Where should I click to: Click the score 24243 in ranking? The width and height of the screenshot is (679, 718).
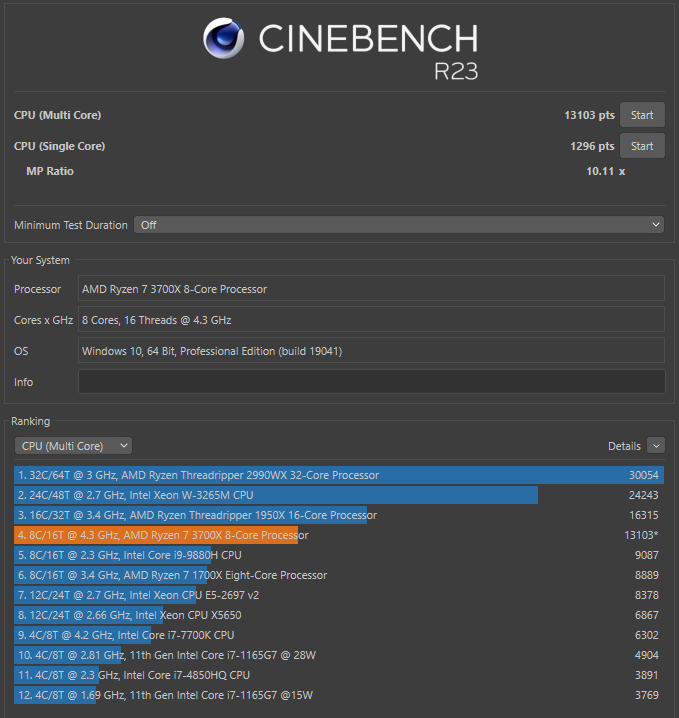tap(644, 495)
